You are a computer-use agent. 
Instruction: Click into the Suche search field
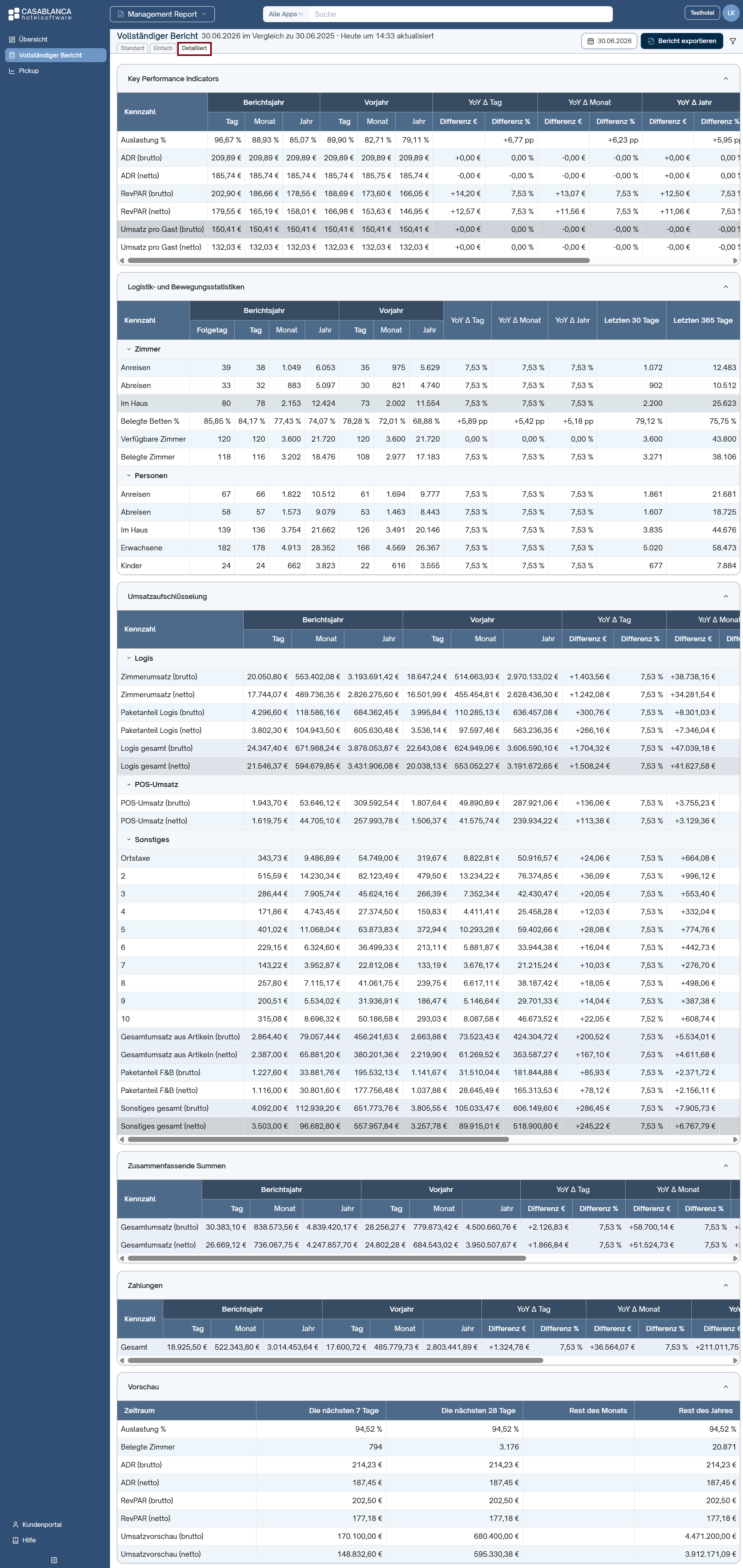click(x=460, y=14)
